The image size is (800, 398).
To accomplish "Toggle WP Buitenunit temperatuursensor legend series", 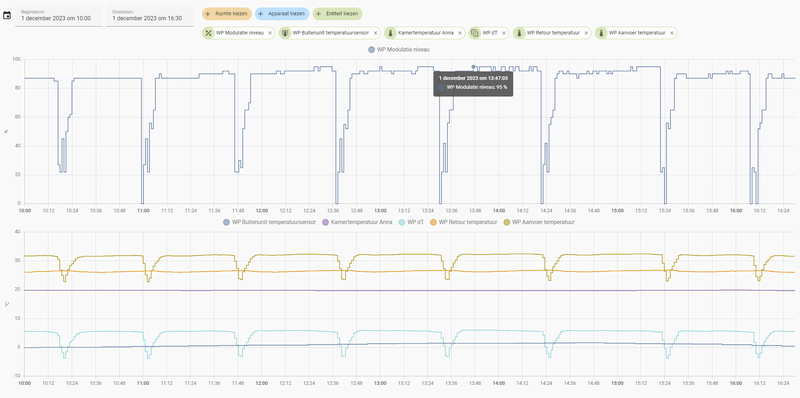I will tap(270, 222).
